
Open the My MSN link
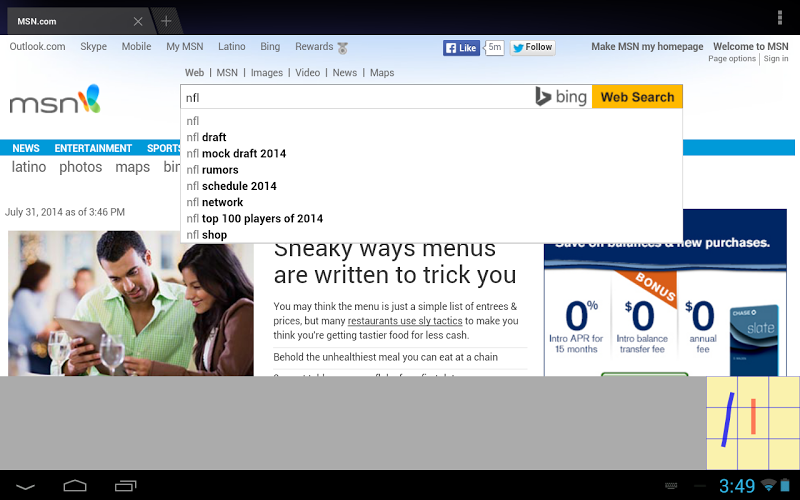click(185, 46)
